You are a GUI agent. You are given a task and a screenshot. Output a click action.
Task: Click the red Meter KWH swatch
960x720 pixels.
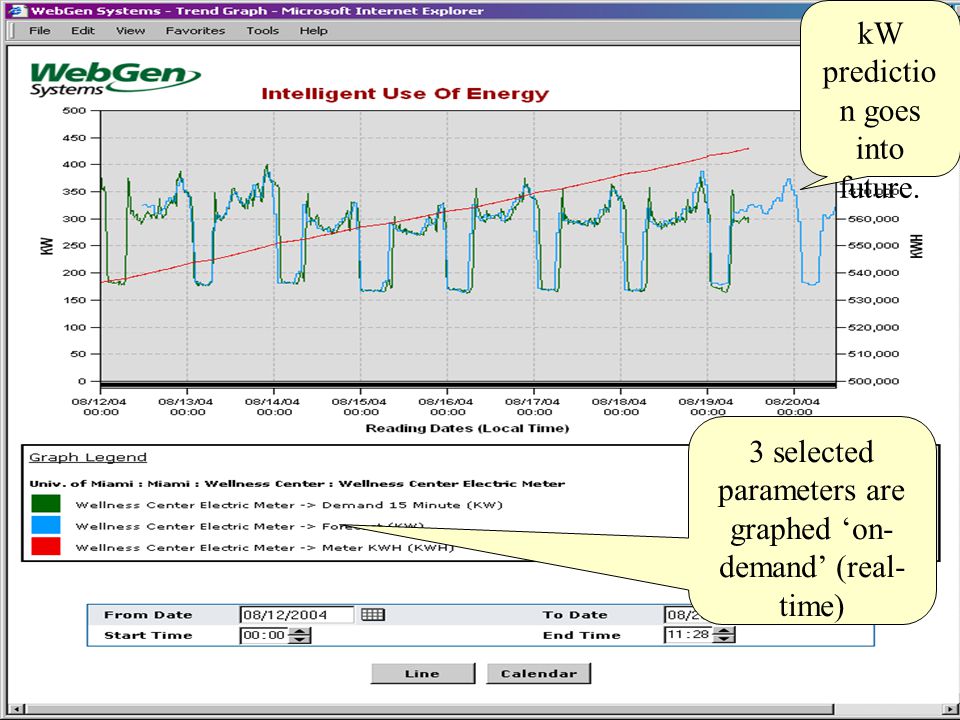46,546
